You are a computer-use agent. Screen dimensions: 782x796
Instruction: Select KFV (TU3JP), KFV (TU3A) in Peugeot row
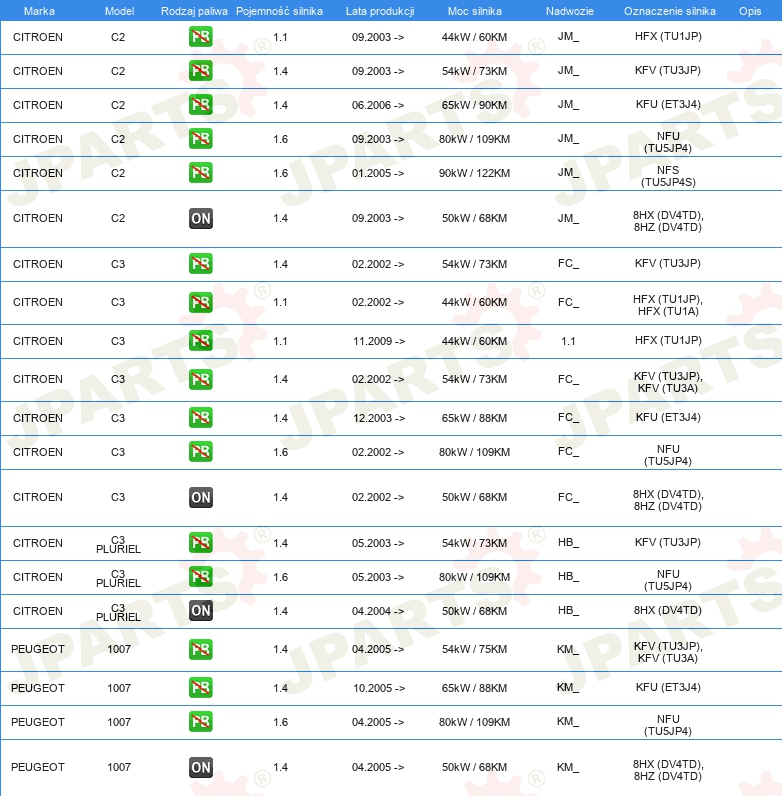pos(668,652)
